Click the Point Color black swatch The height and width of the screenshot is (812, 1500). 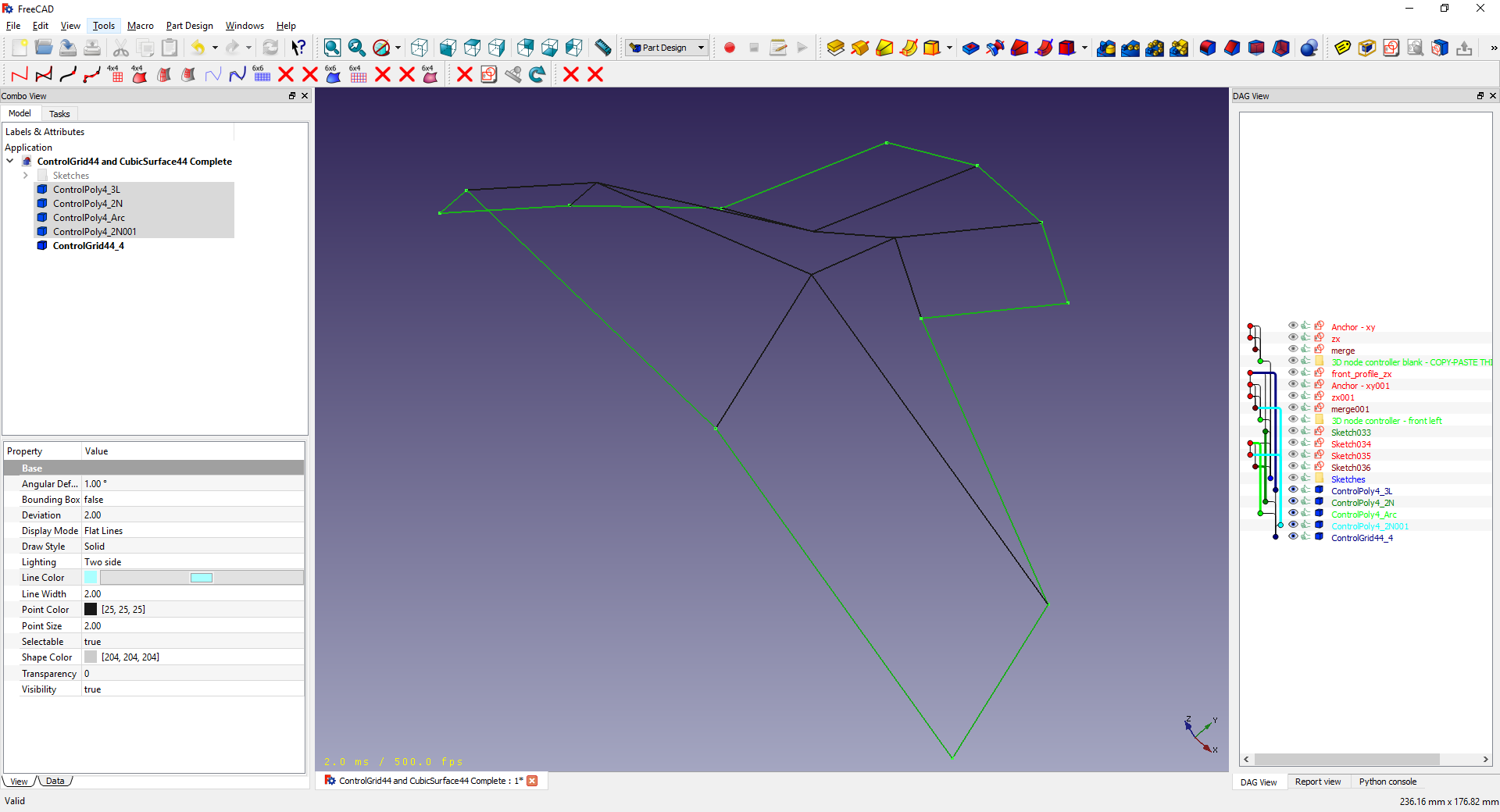[91, 610]
